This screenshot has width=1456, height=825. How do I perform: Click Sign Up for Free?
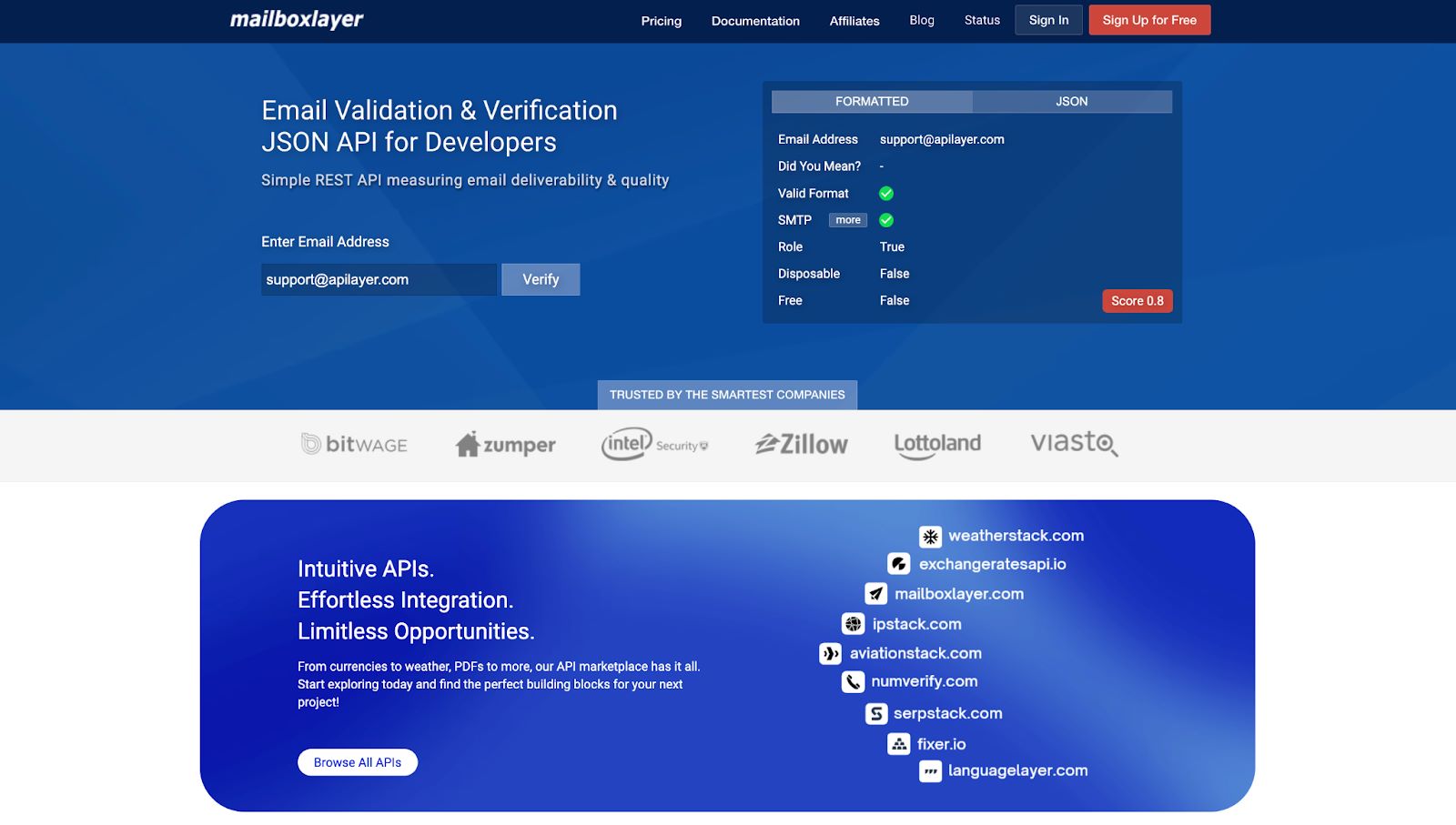[x=1149, y=20]
